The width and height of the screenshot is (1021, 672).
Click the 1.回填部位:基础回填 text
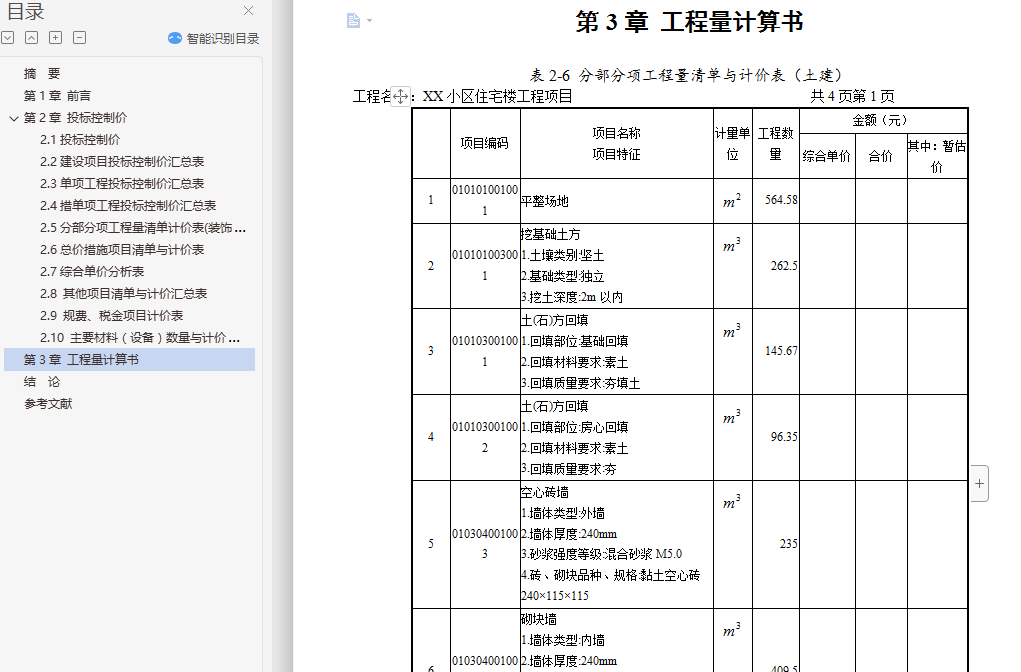pos(575,341)
